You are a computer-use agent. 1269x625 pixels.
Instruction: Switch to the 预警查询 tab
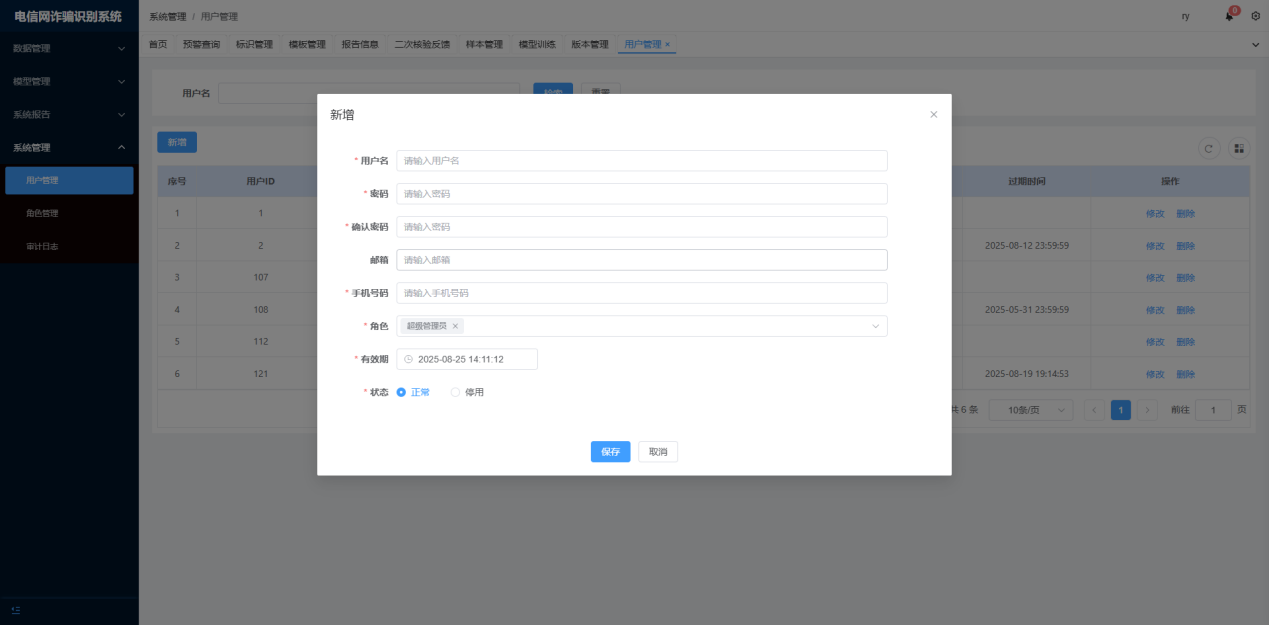201,45
